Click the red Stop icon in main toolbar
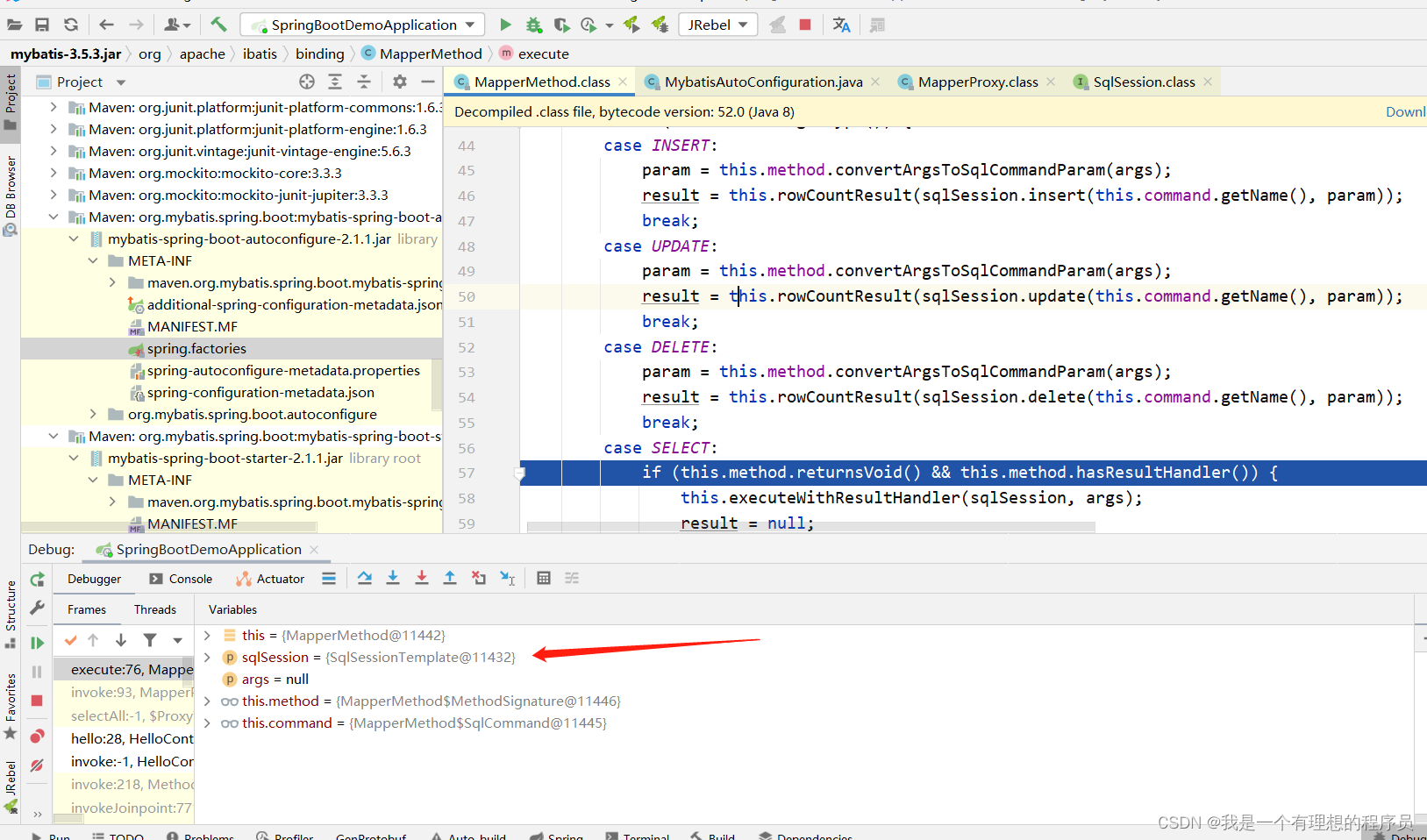This screenshot has height=840, width=1427. (x=805, y=25)
